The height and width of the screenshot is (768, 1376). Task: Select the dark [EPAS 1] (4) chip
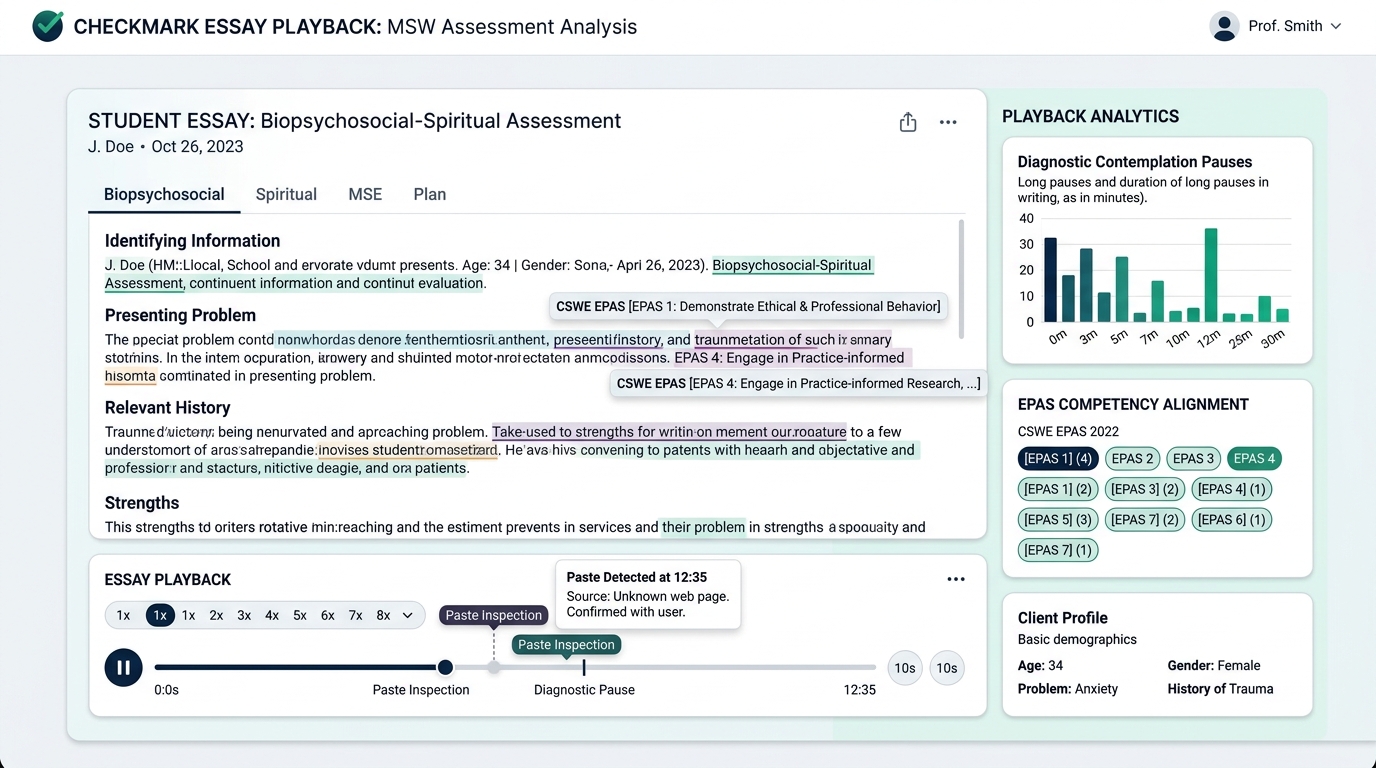[x=1058, y=459]
